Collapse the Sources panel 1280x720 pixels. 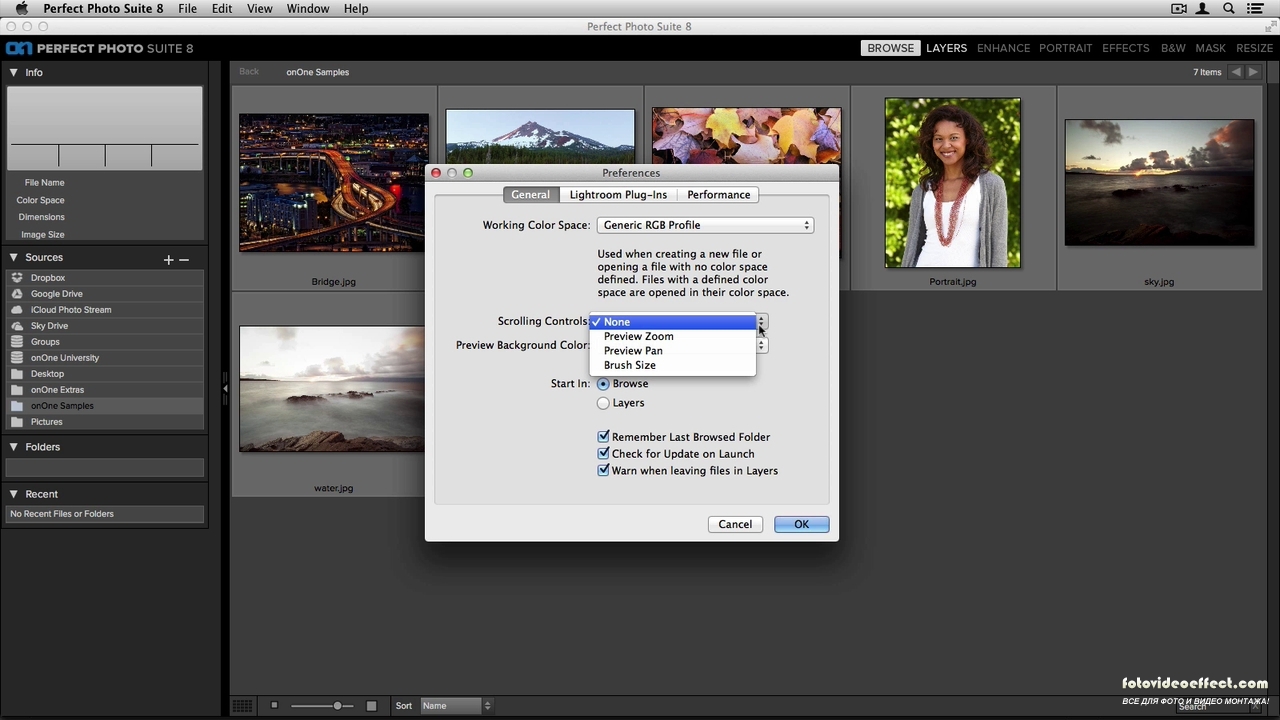coord(14,258)
